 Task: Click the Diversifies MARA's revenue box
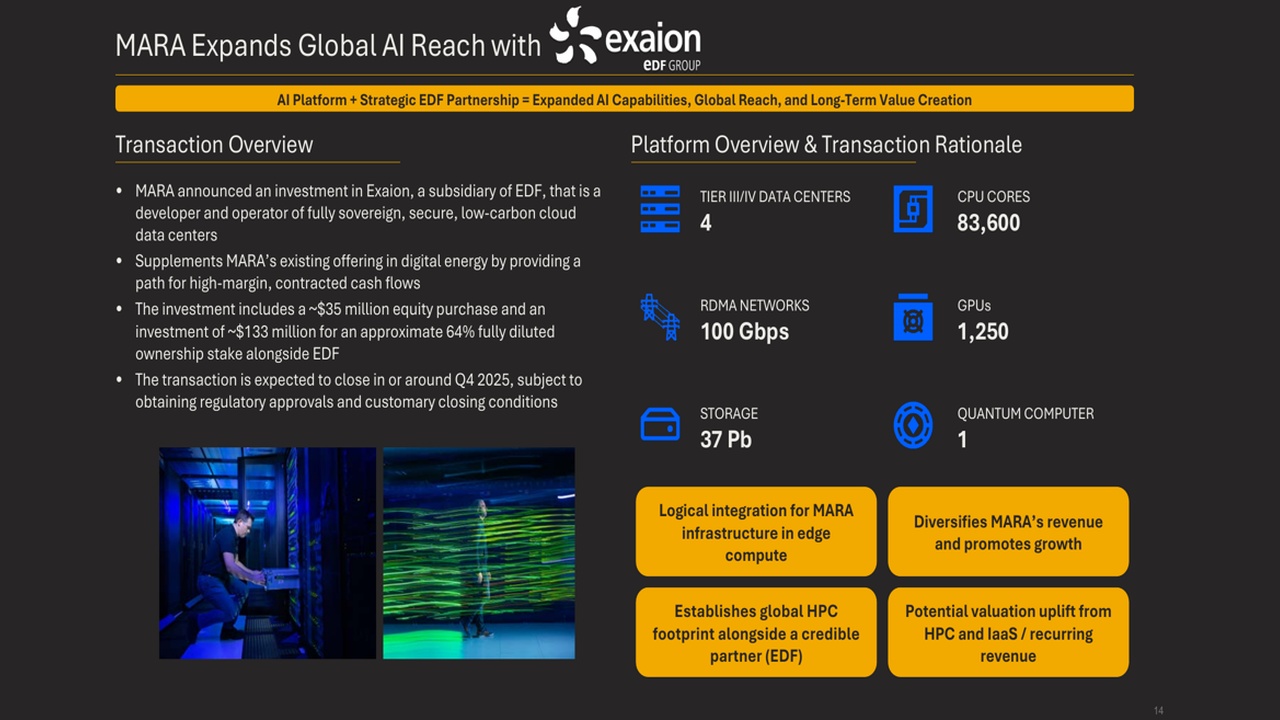pyautogui.click(x=1008, y=532)
